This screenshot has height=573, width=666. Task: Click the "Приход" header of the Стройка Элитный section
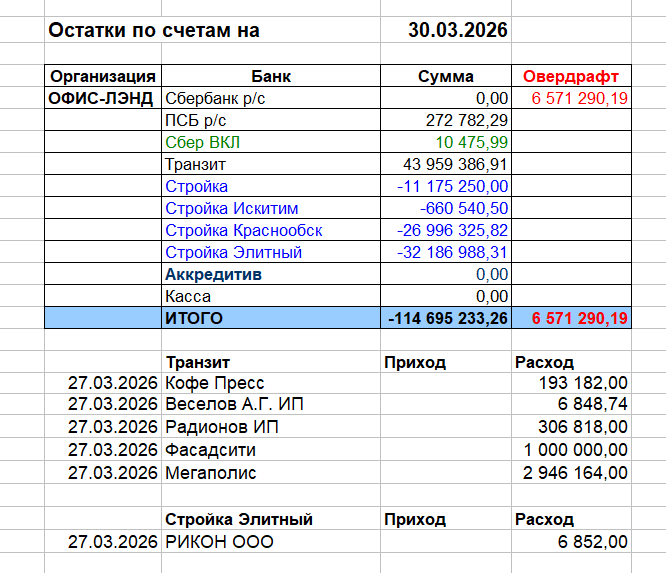click(446, 519)
